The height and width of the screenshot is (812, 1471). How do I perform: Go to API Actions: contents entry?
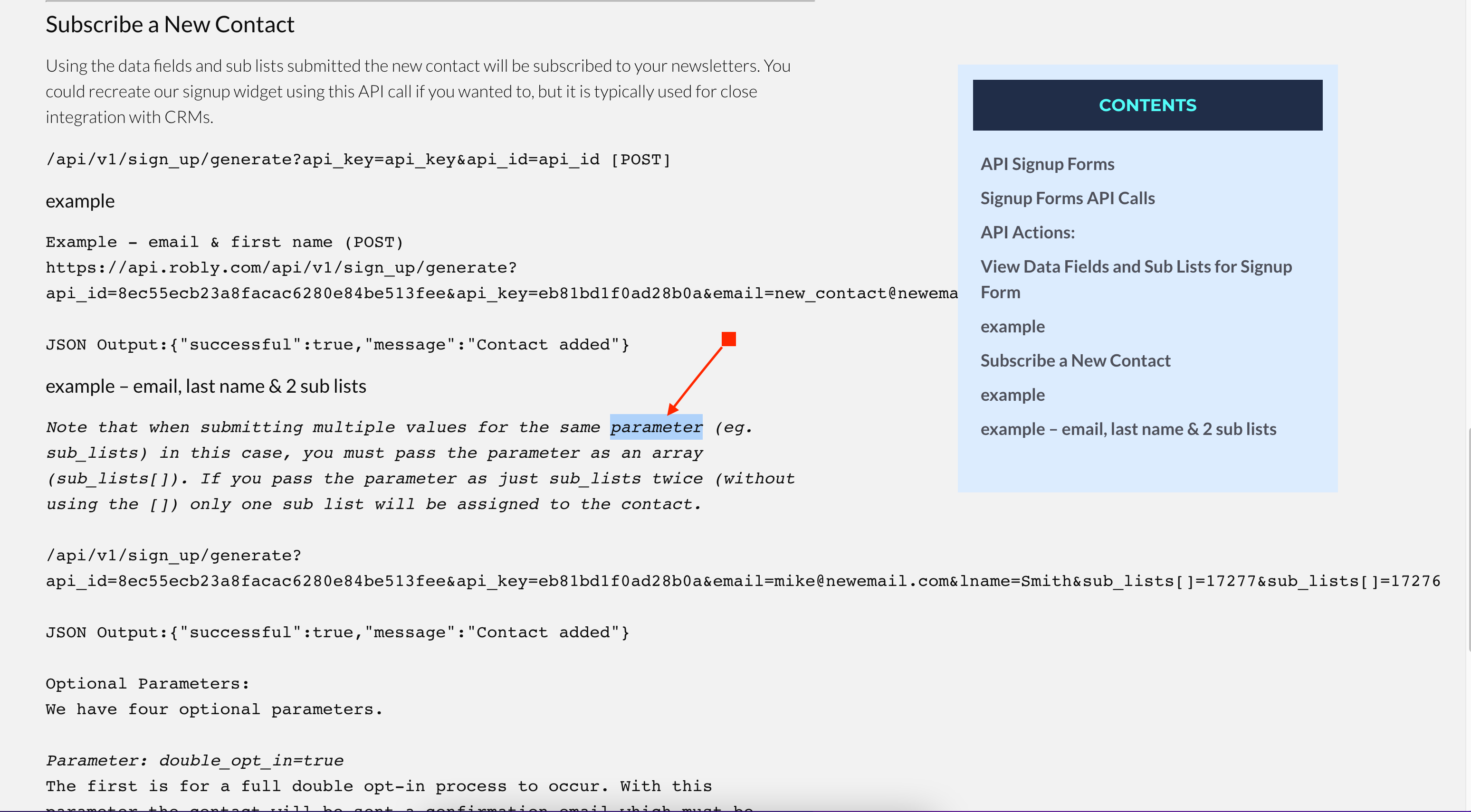[x=1027, y=232]
